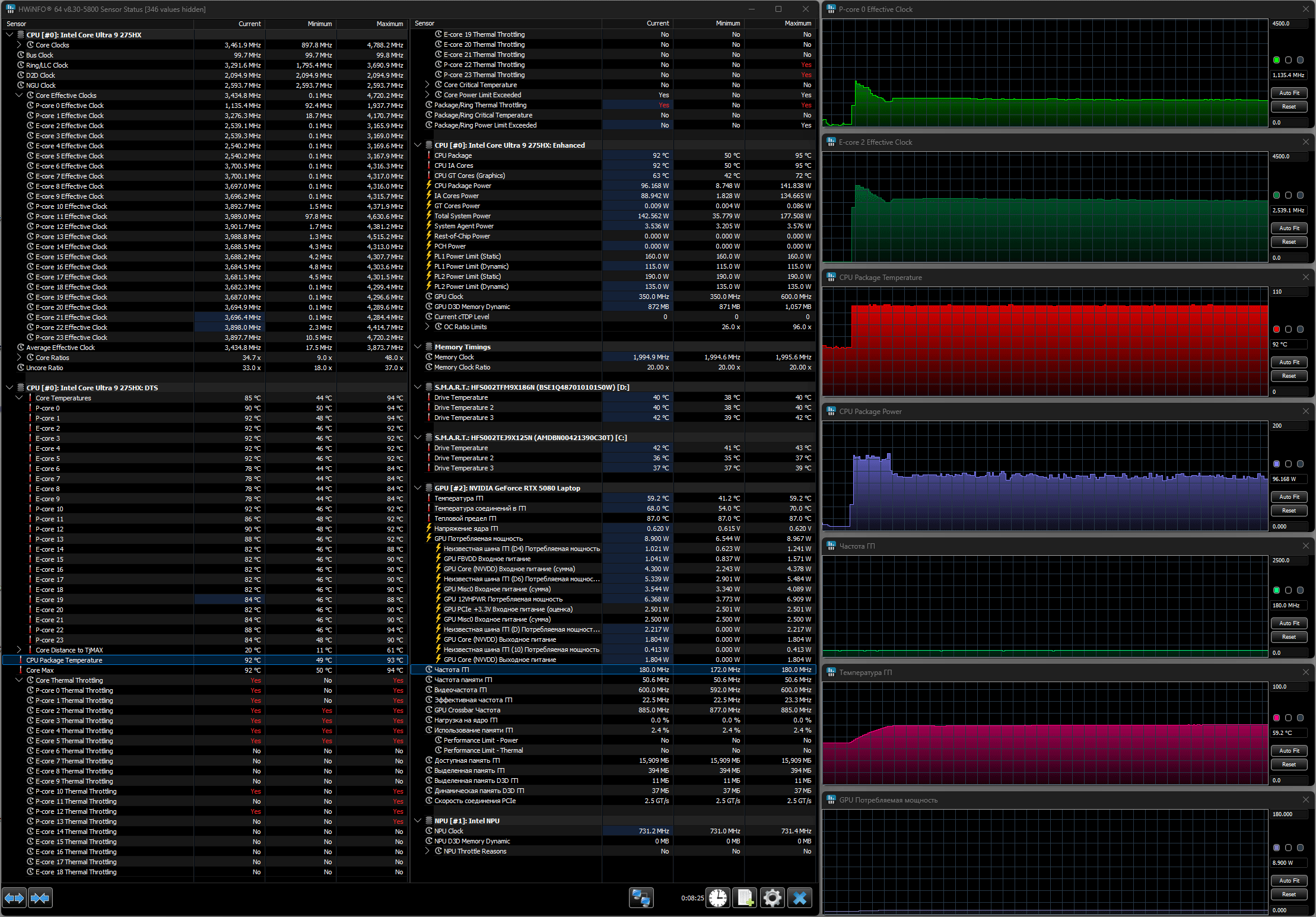Reset the elapsed time clock icon
1316x917 pixels.
click(x=718, y=898)
